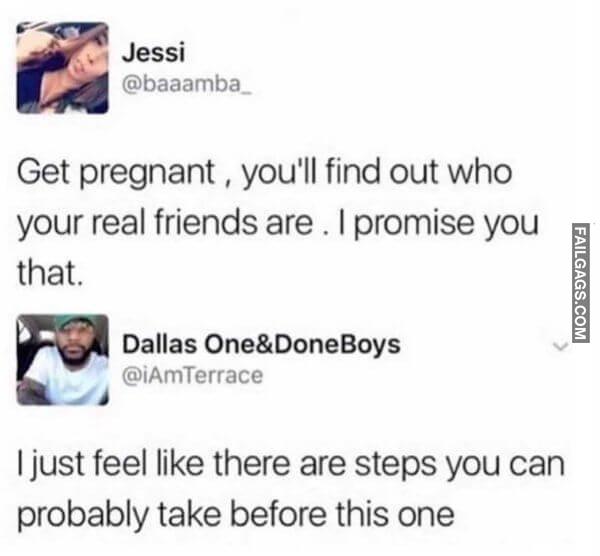Click the word "pregnant" in Jessi's tweet
Viewport: 600px width, 556px height.
pyautogui.click(x=147, y=174)
